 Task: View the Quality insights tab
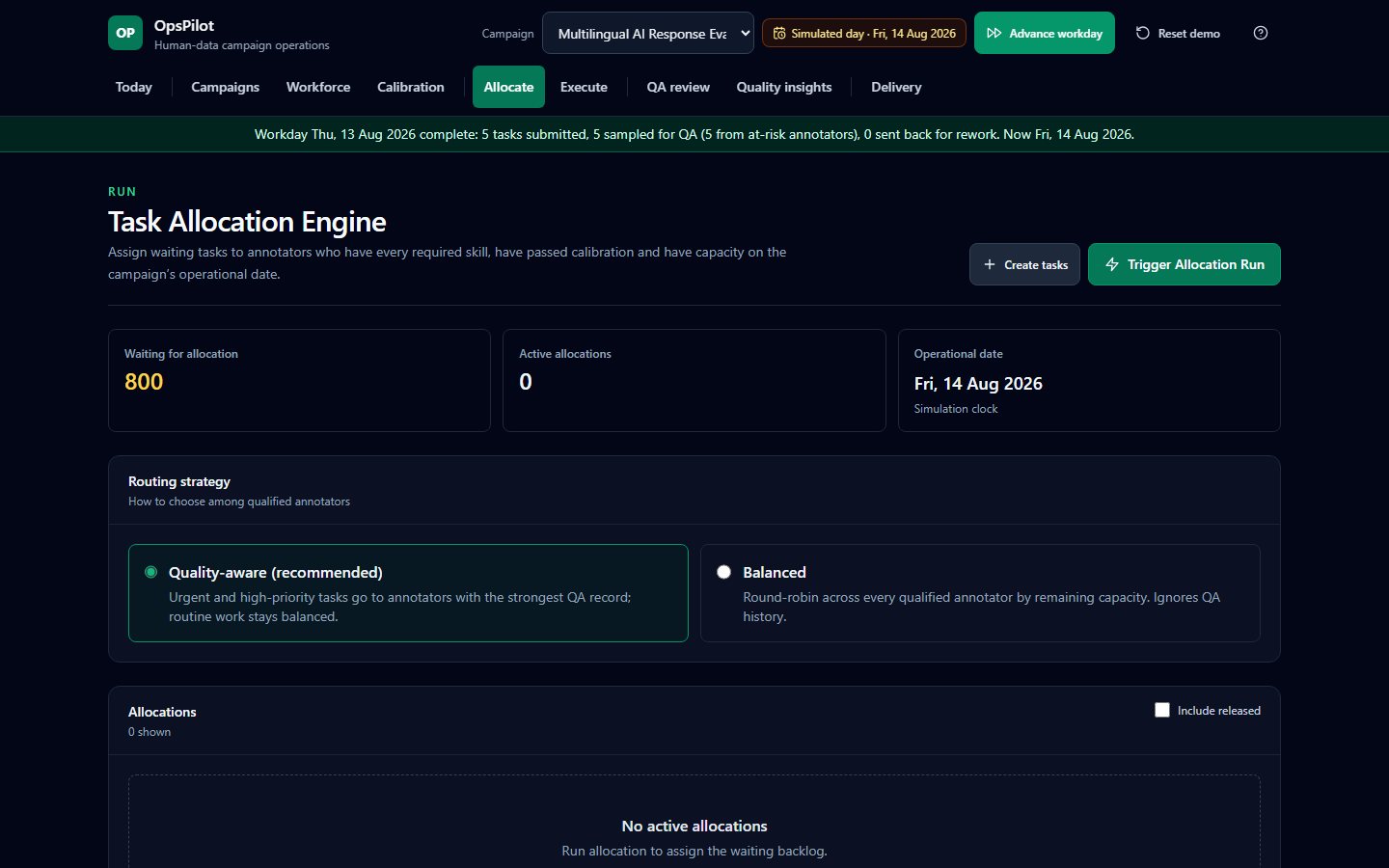point(784,87)
